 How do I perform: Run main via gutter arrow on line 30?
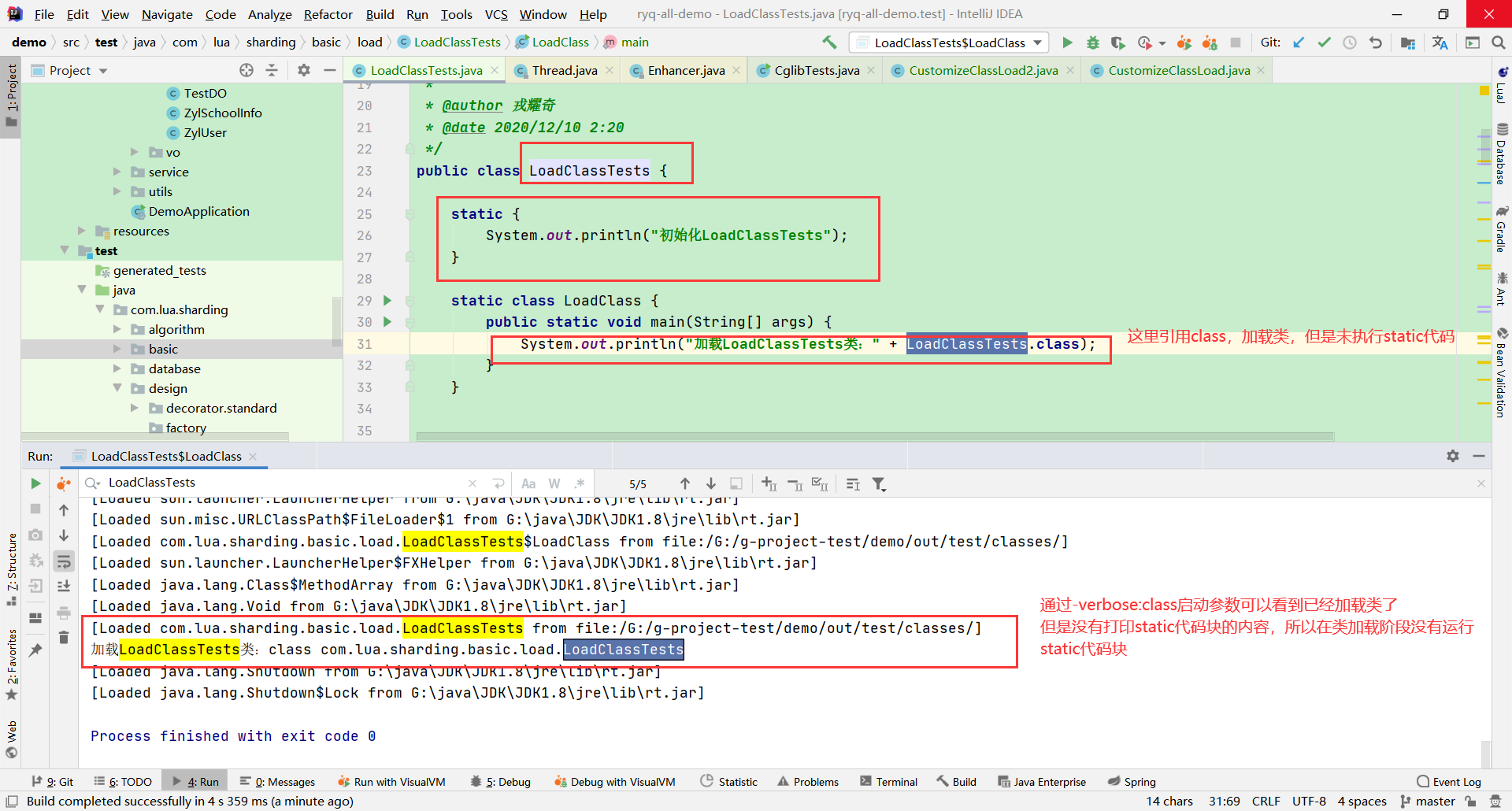[x=387, y=322]
